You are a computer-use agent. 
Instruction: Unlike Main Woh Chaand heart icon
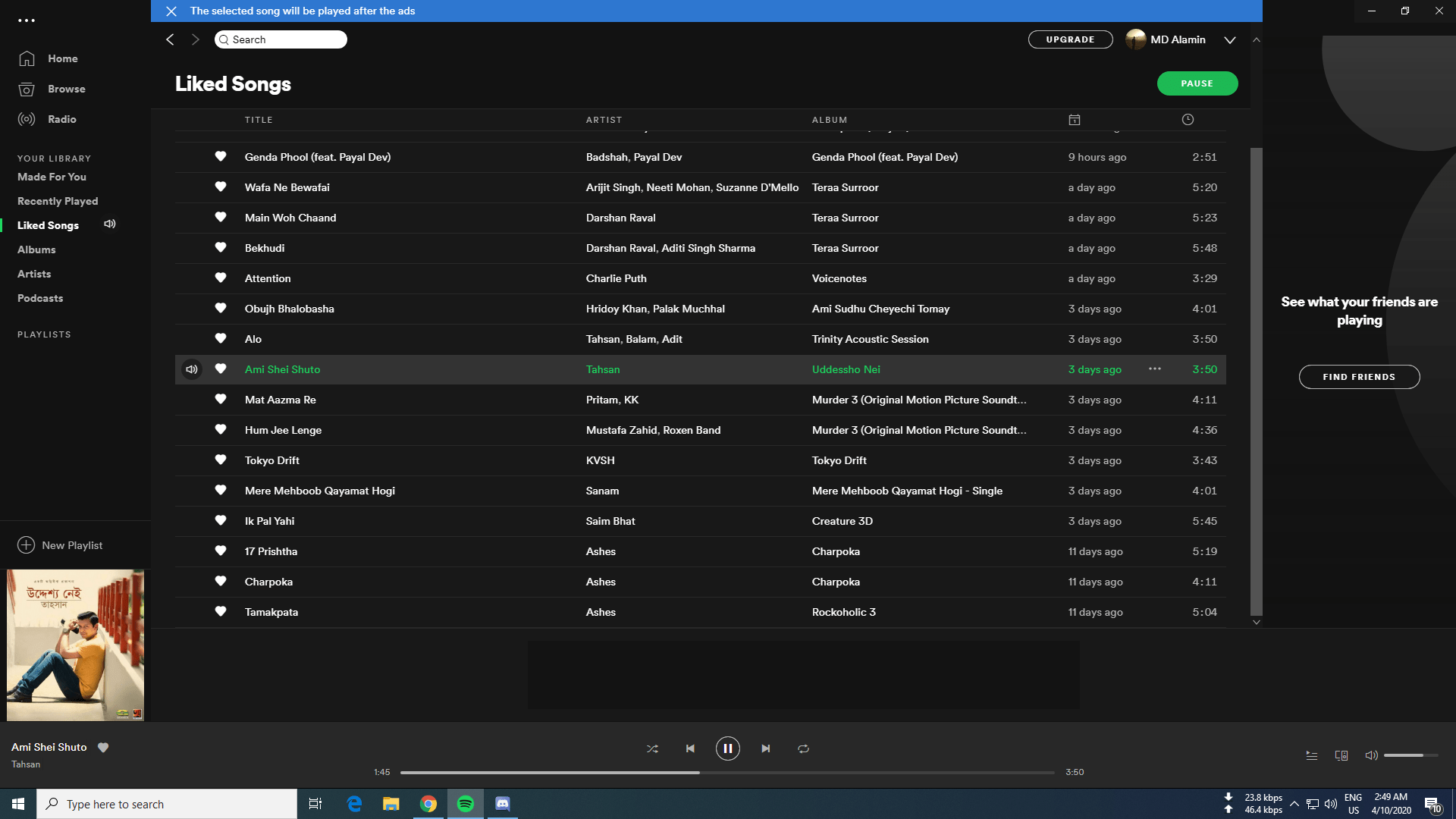[221, 217]
